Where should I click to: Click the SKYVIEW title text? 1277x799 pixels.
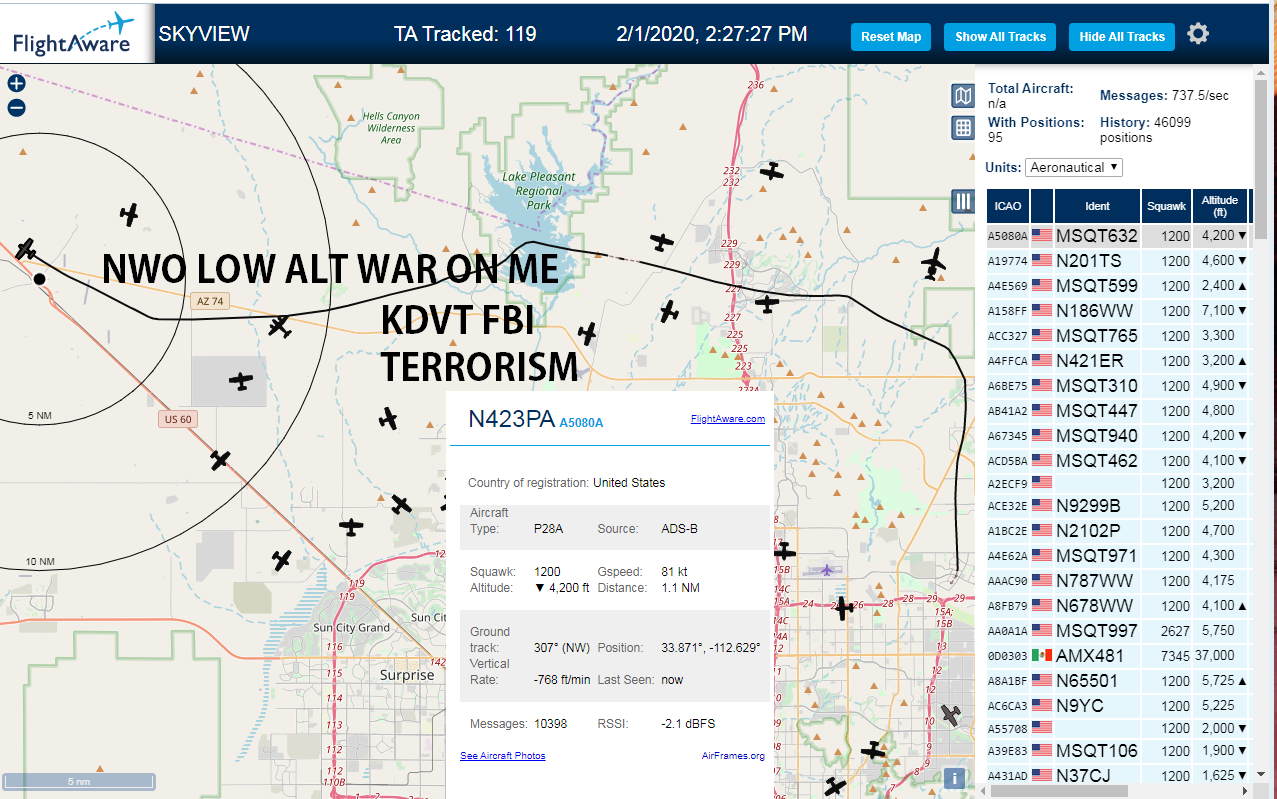pos(204,34)
